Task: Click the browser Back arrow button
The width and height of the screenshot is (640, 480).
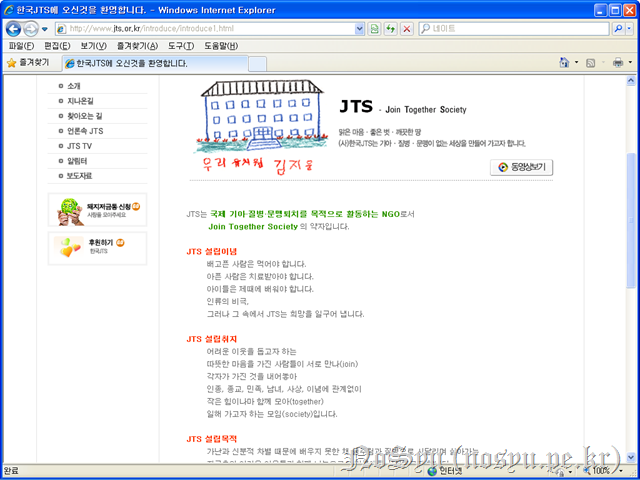Action: (x=13, y=29)
